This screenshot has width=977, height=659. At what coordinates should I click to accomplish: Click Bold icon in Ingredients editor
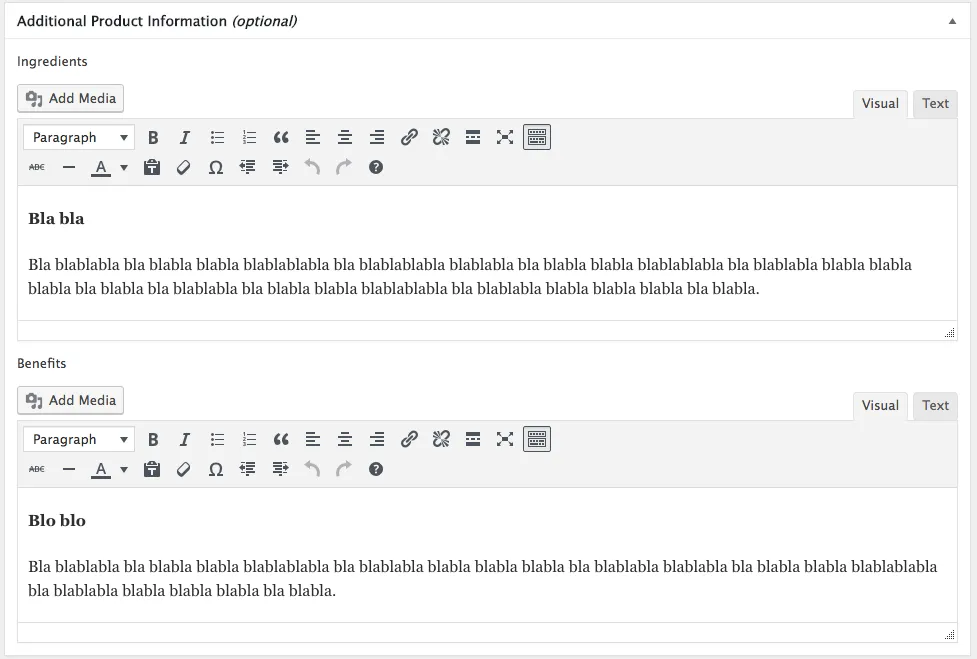153,138
